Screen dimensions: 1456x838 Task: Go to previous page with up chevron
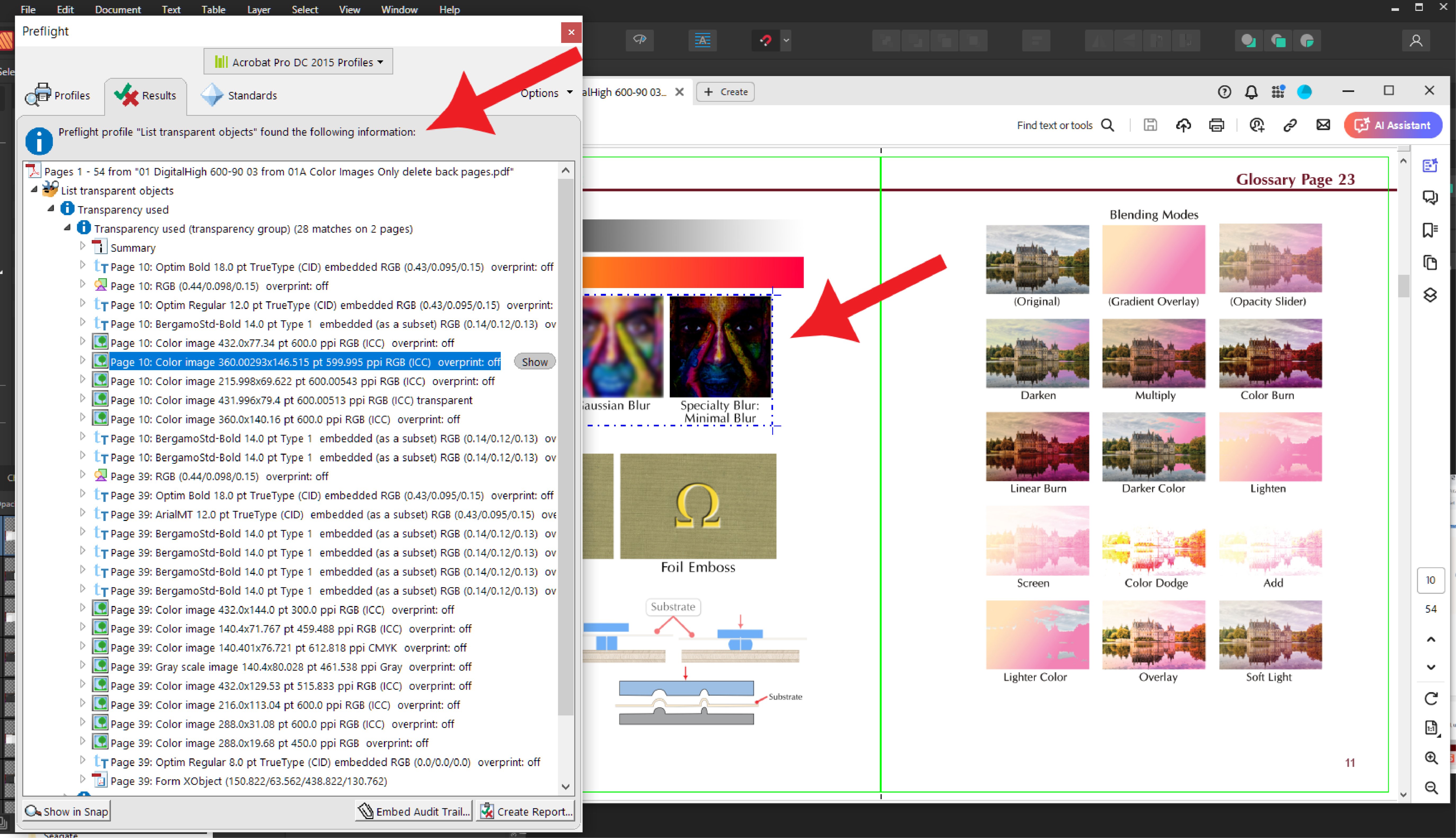1431,640
